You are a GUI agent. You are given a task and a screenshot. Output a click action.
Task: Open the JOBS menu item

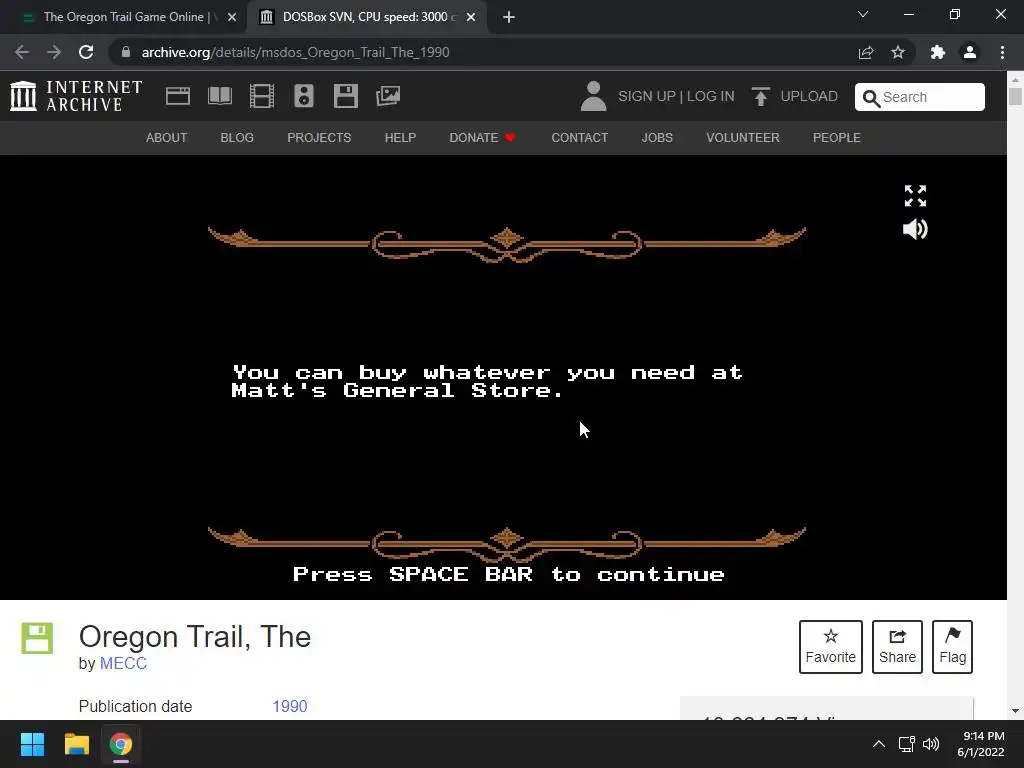pyautogui.click(x=657, y=138)
